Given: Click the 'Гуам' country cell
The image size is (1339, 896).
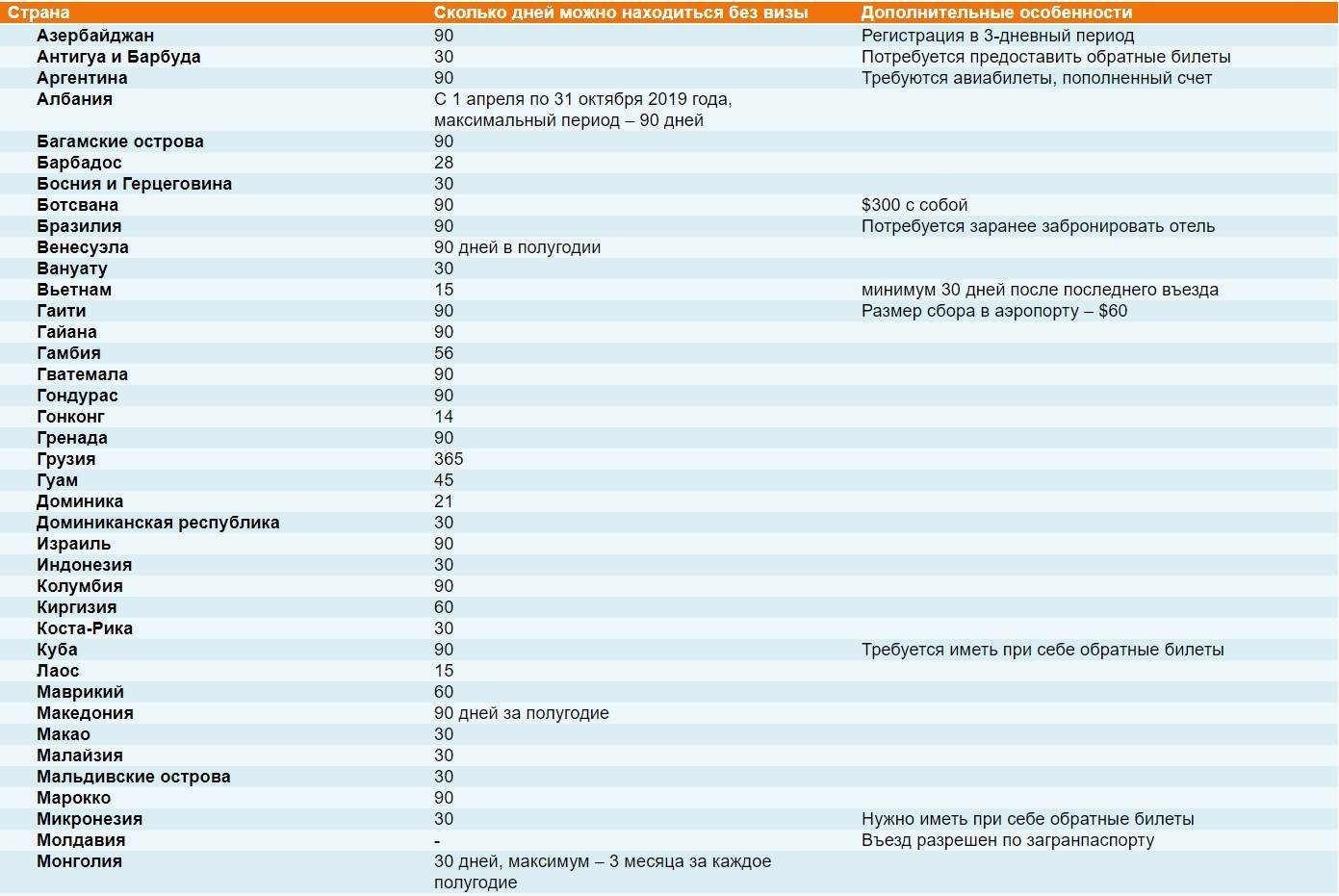Looking at the screenshot, I should [x=58, y=480].
